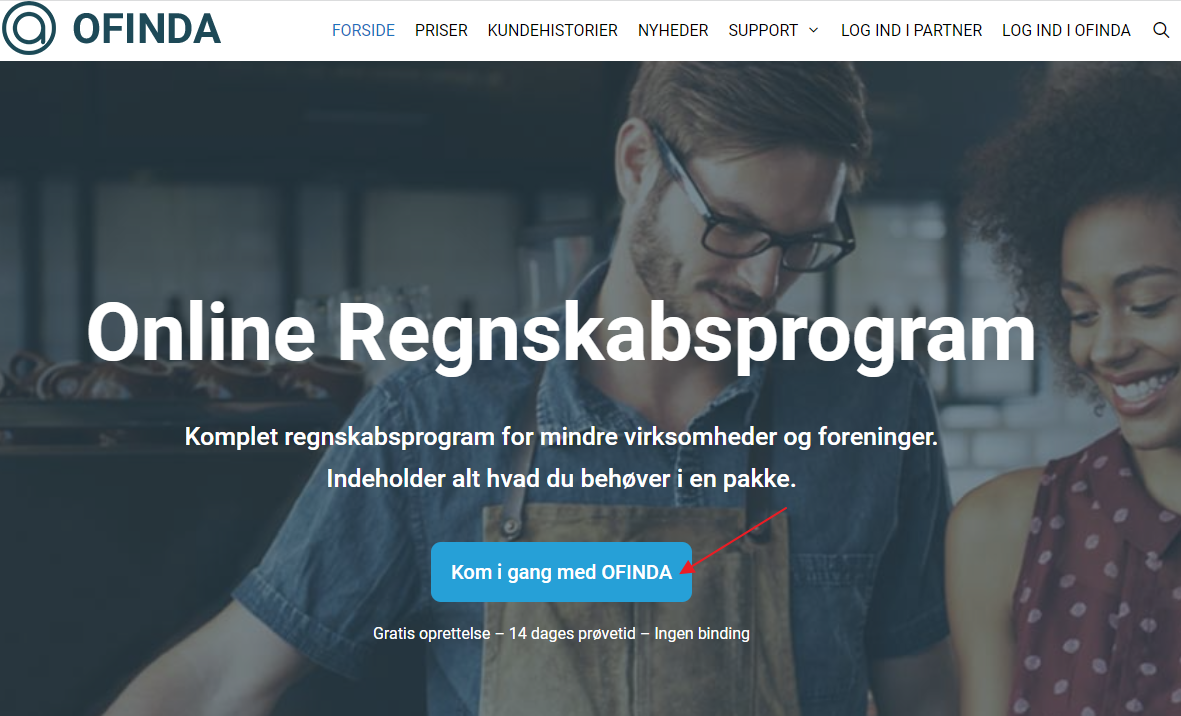This screenshot has width=1181, height=716.
Task: Go to the FORSIDE menu item
Action: (x=363, y=30)
